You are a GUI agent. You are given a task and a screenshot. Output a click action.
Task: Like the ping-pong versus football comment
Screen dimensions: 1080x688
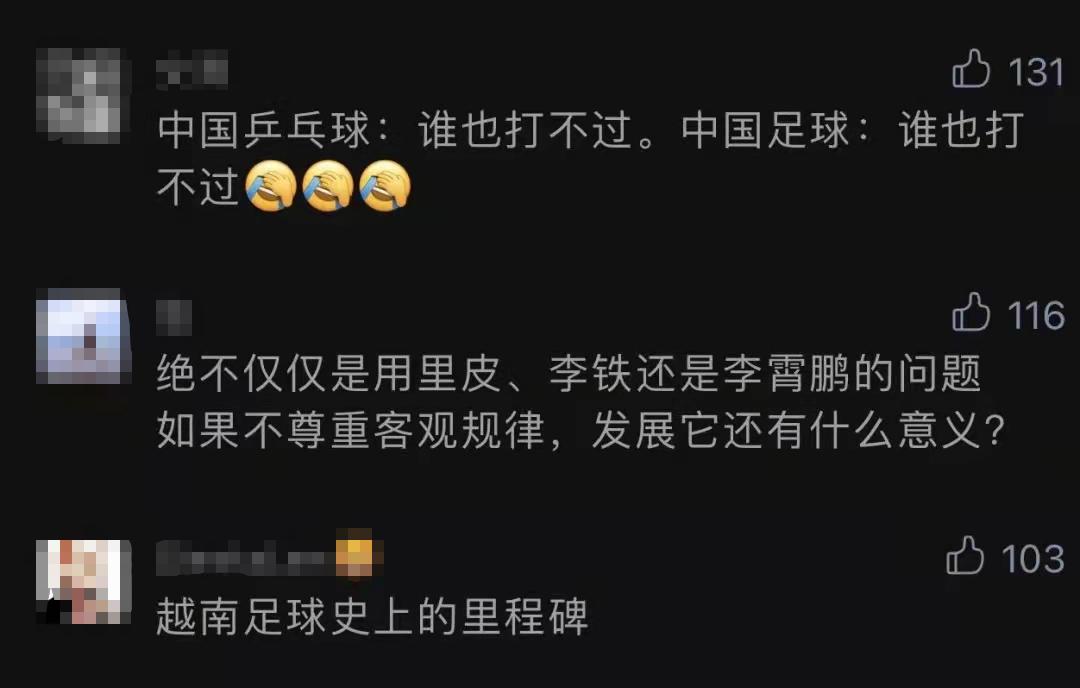point(970,68)
